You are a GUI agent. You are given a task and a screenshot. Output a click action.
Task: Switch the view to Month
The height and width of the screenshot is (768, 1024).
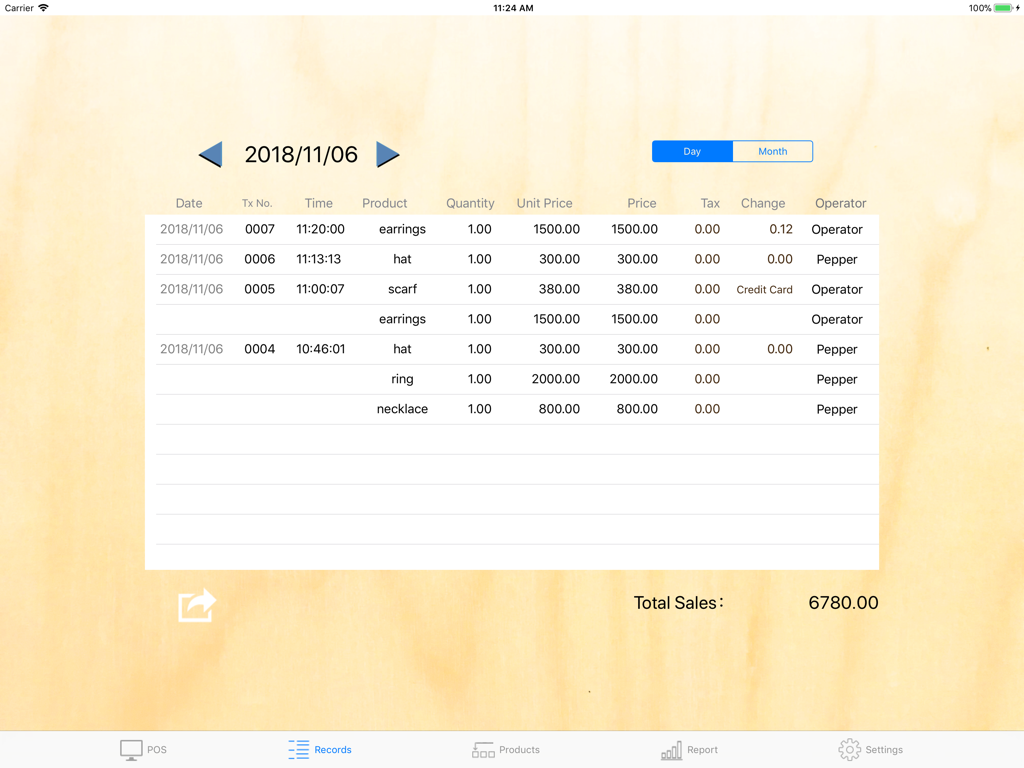(x=772, y=151)
